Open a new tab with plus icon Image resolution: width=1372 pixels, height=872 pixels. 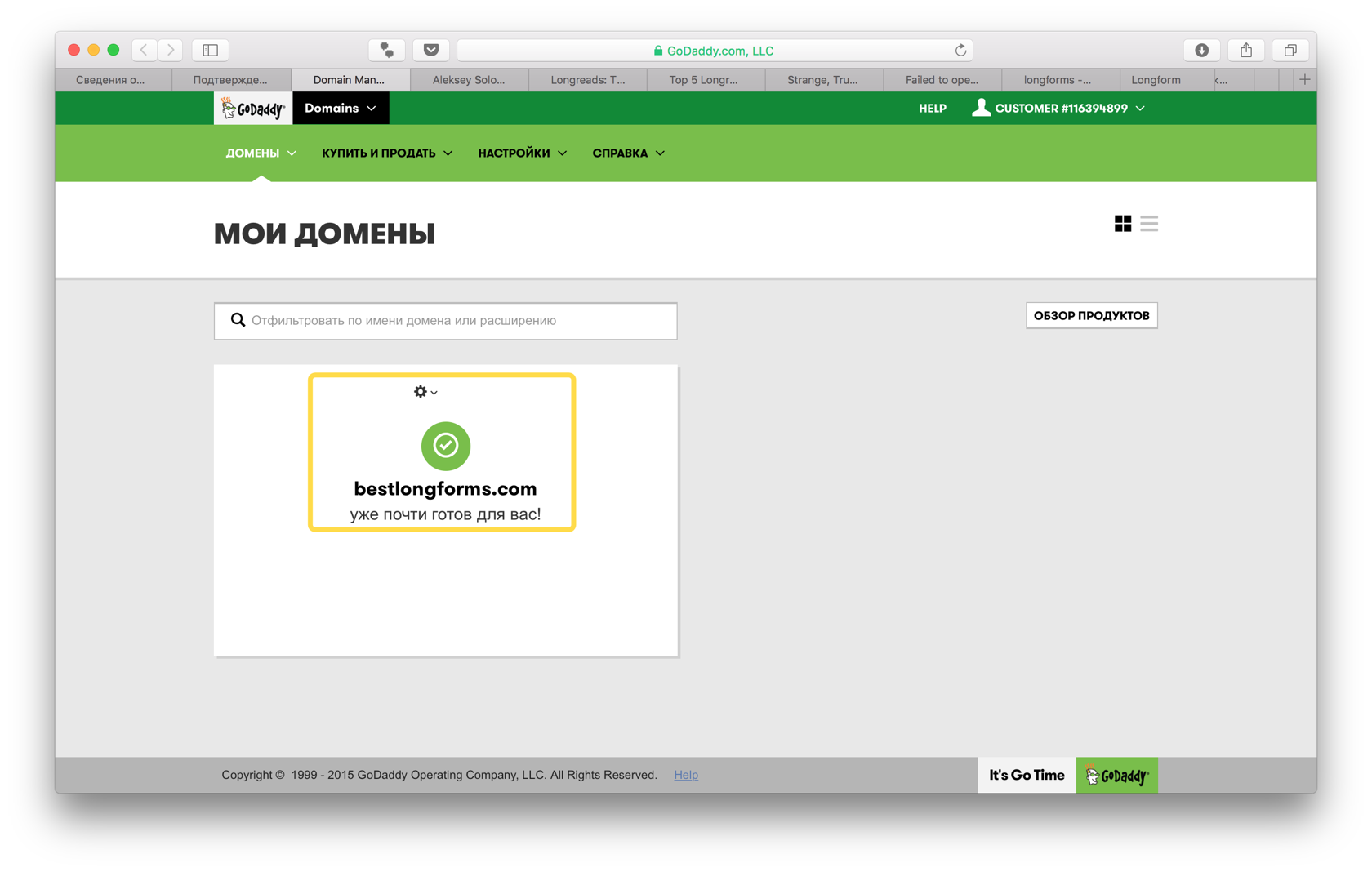[x=1304, y=79]
